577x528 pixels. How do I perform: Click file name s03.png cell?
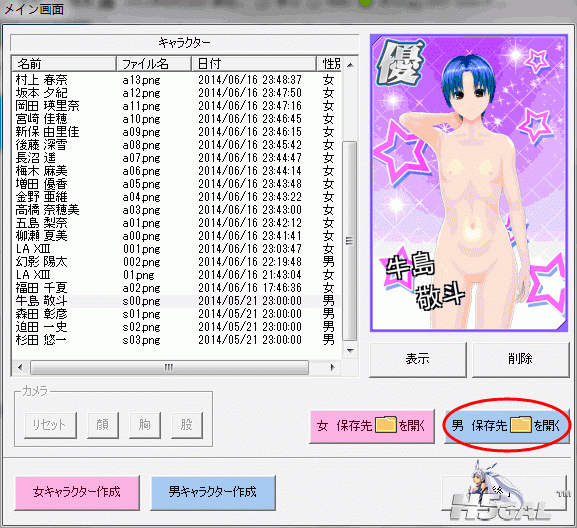pyautogui.click(x=142, y=340)
